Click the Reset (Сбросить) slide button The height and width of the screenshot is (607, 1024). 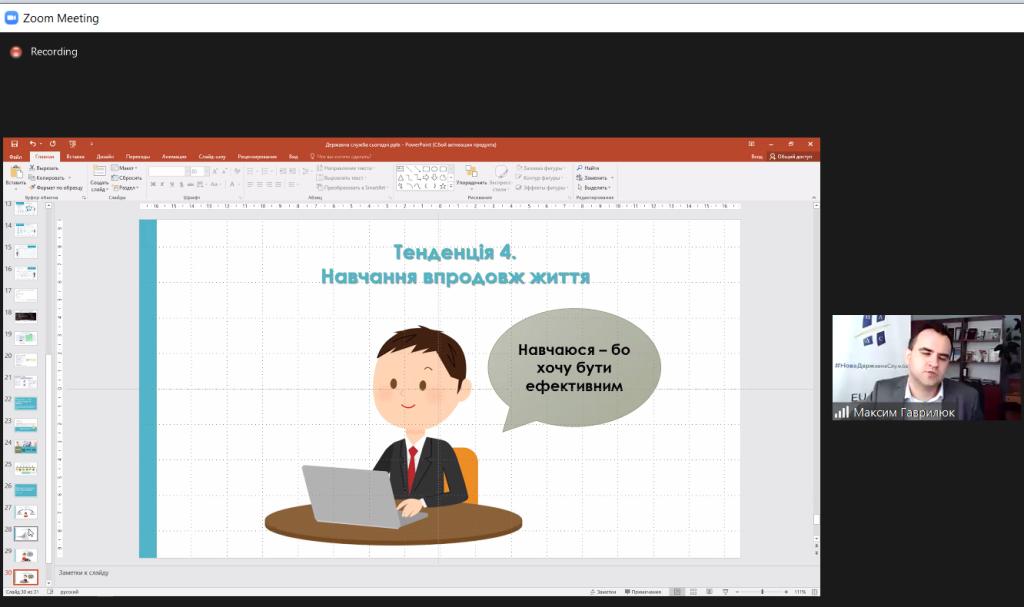129,177
